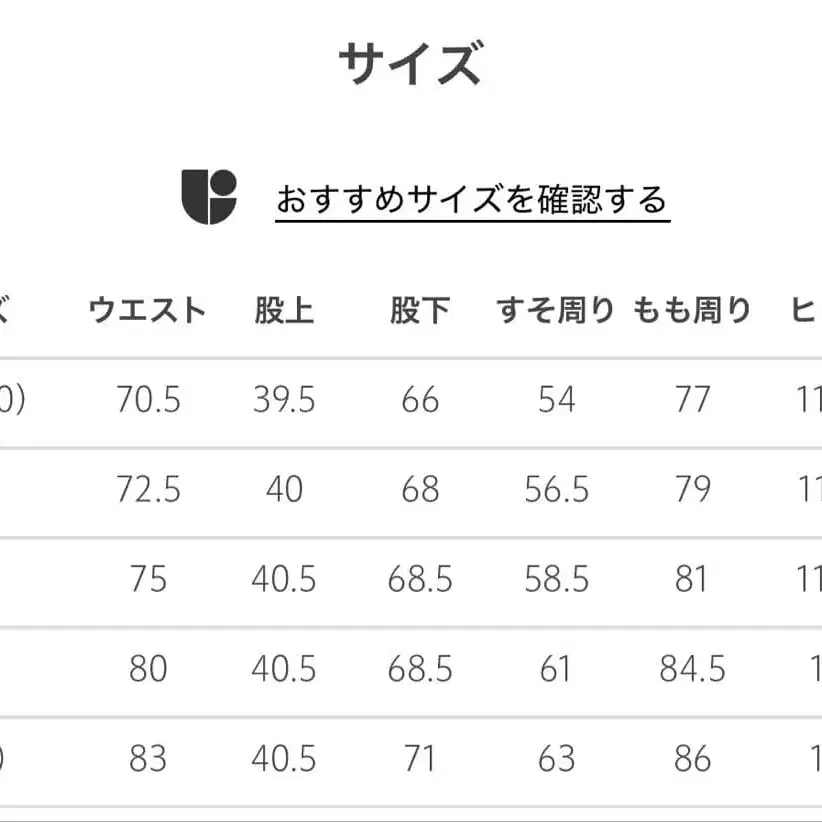The width and height of the screenshot is (822, 822).
Task: Click the 股下 column header
Action: tap(417, 309)
